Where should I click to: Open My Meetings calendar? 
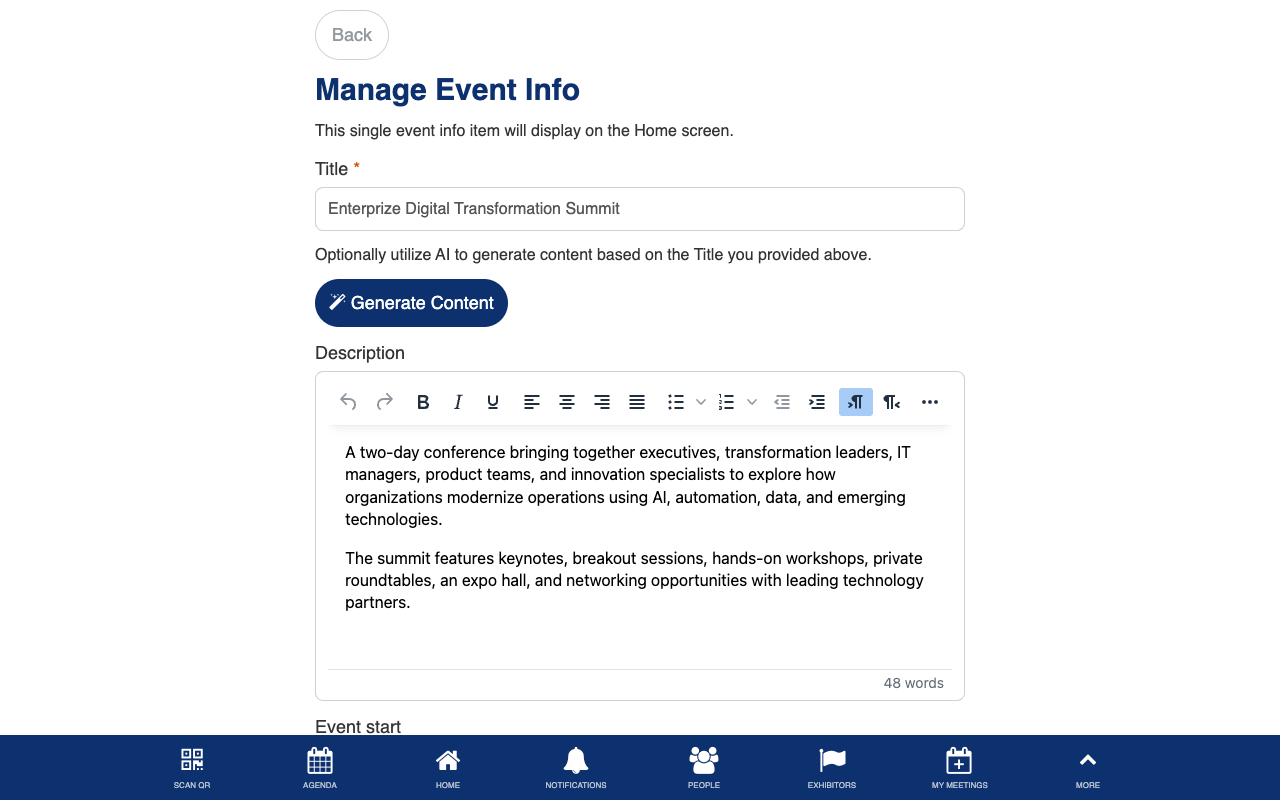pyautogui.click(x=959, y=768)
